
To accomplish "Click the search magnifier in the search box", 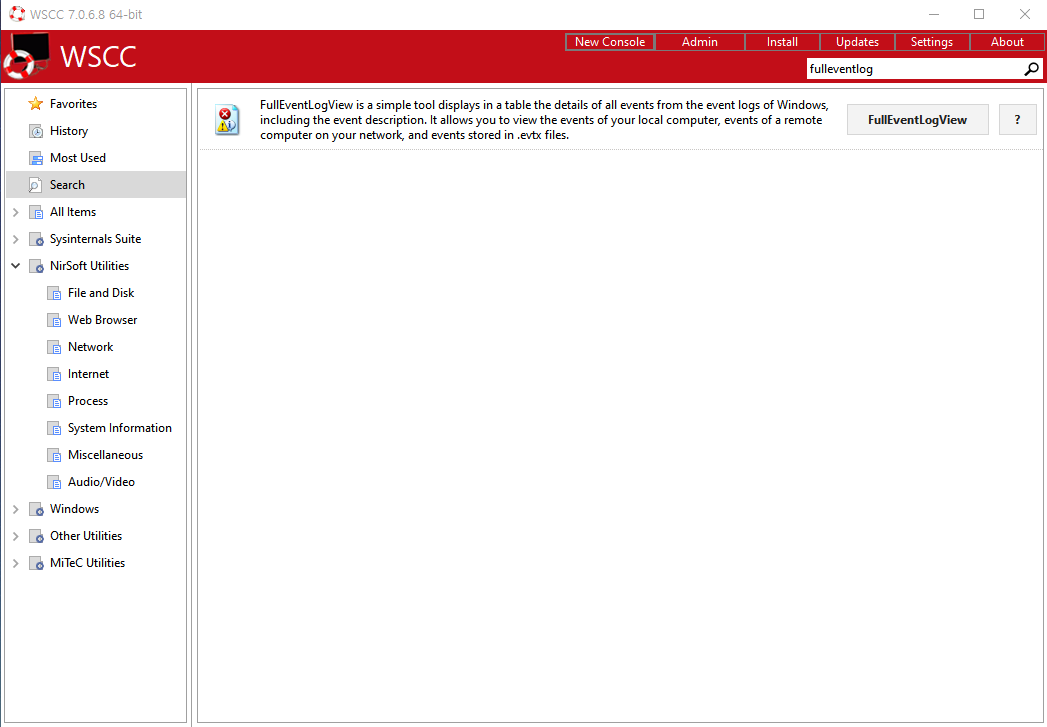I will pyautogui.click(x=1032, y=69).
